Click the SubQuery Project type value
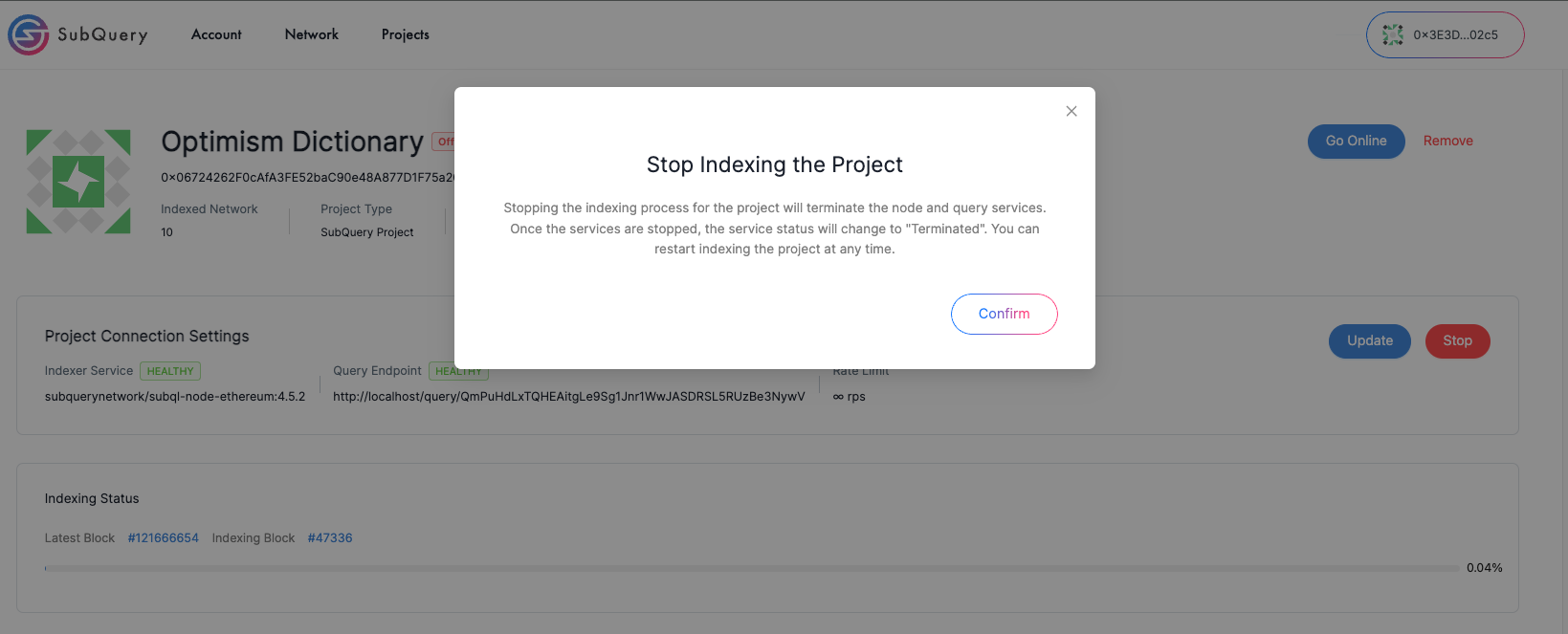The image size is (1568, 634). (367, 232)
